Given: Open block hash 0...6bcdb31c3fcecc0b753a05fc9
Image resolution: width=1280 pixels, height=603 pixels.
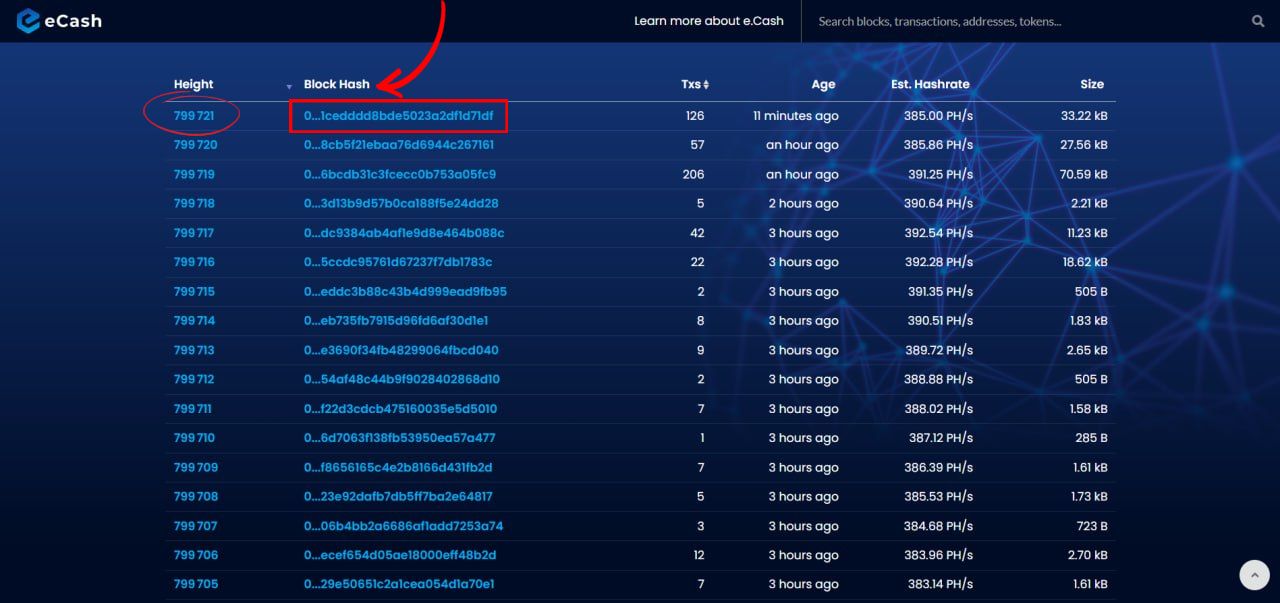Looking at the screenshot, I should (399, 174).
